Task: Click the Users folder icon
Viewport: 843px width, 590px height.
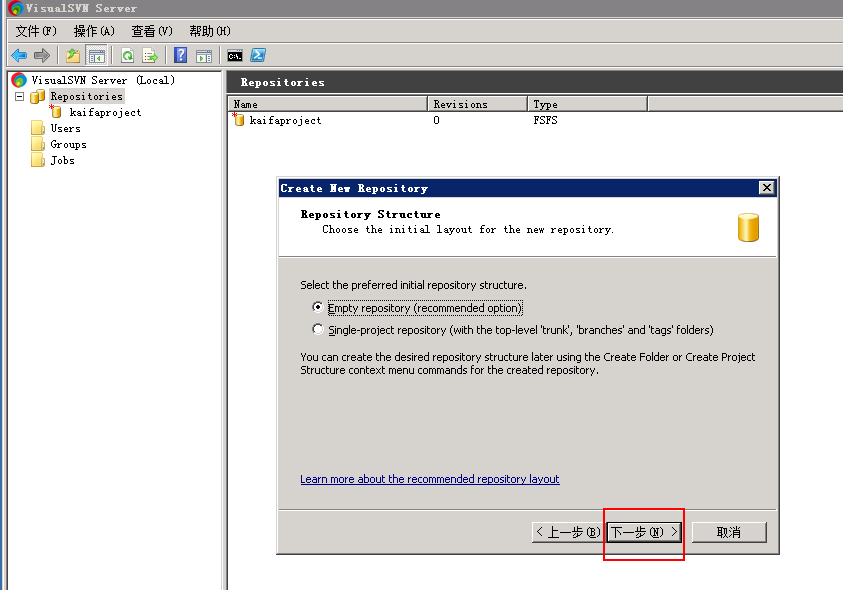Action: 38,128
